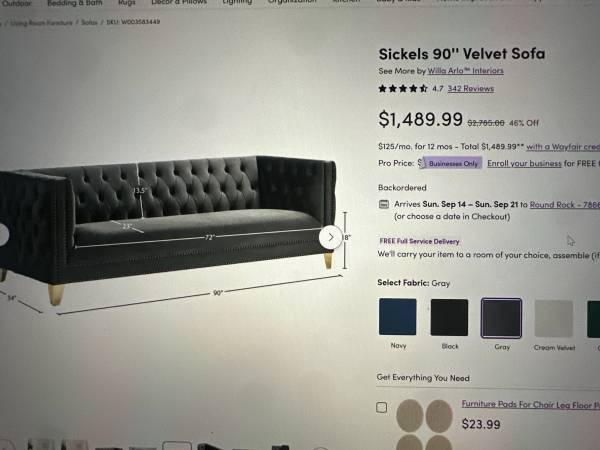Go to Sofas breadcrumb
The image size is (600, 450).
[x=89, y=22]
